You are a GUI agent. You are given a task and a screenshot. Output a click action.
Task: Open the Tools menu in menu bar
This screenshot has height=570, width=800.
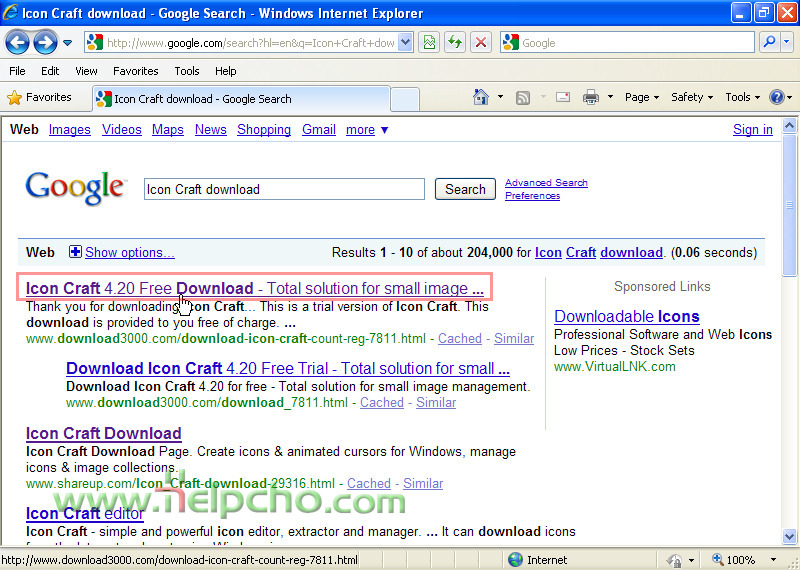pos(187,71)
